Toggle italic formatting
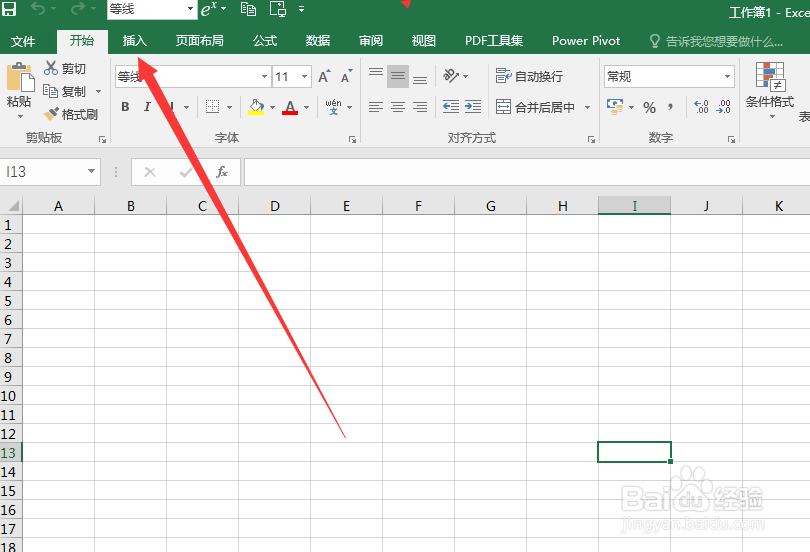 147,107
